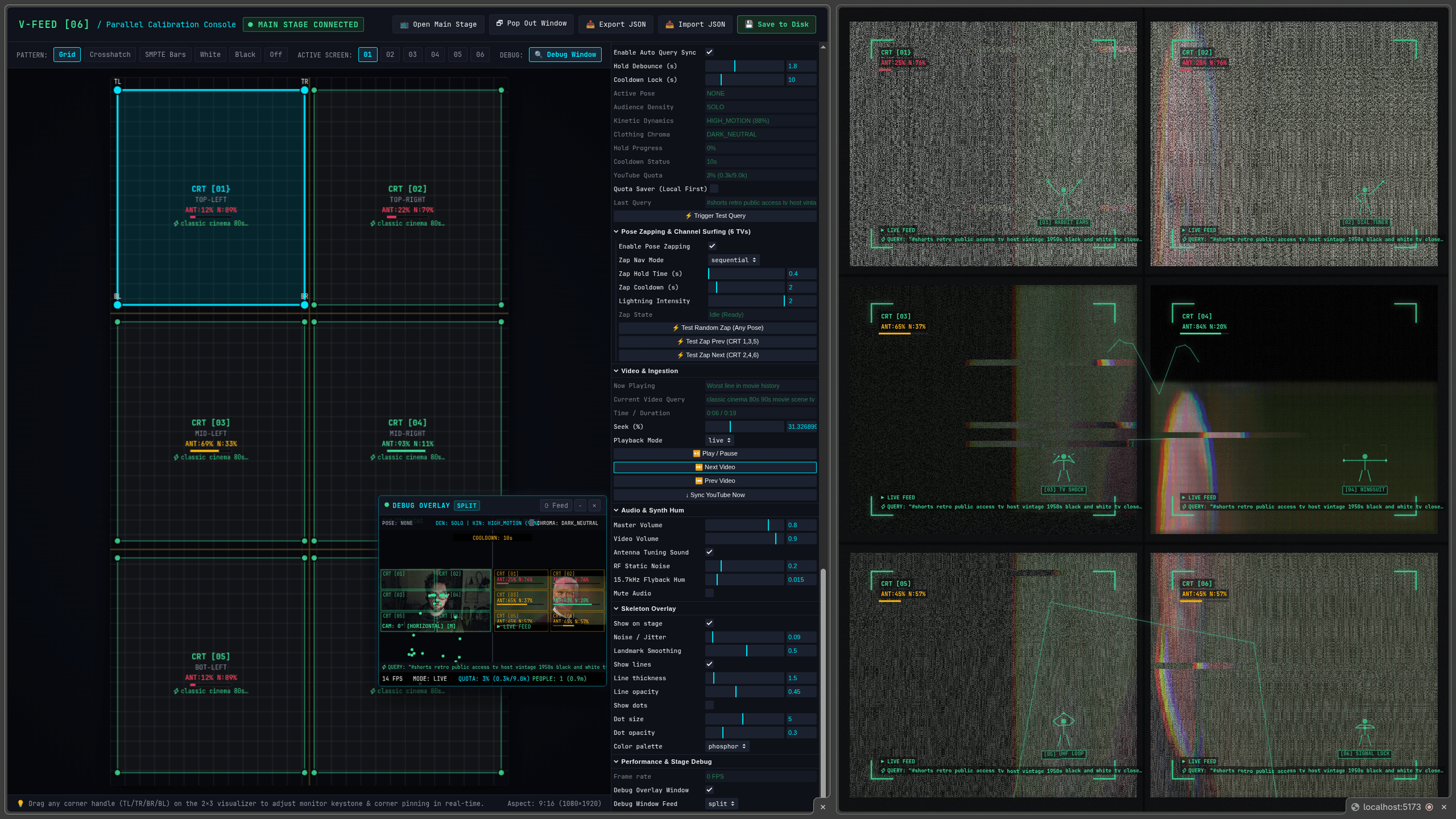Image resolution: width=1456 pixels, height=819 pixels.
Task: Click Play / Pause video control
Action: 715,453
